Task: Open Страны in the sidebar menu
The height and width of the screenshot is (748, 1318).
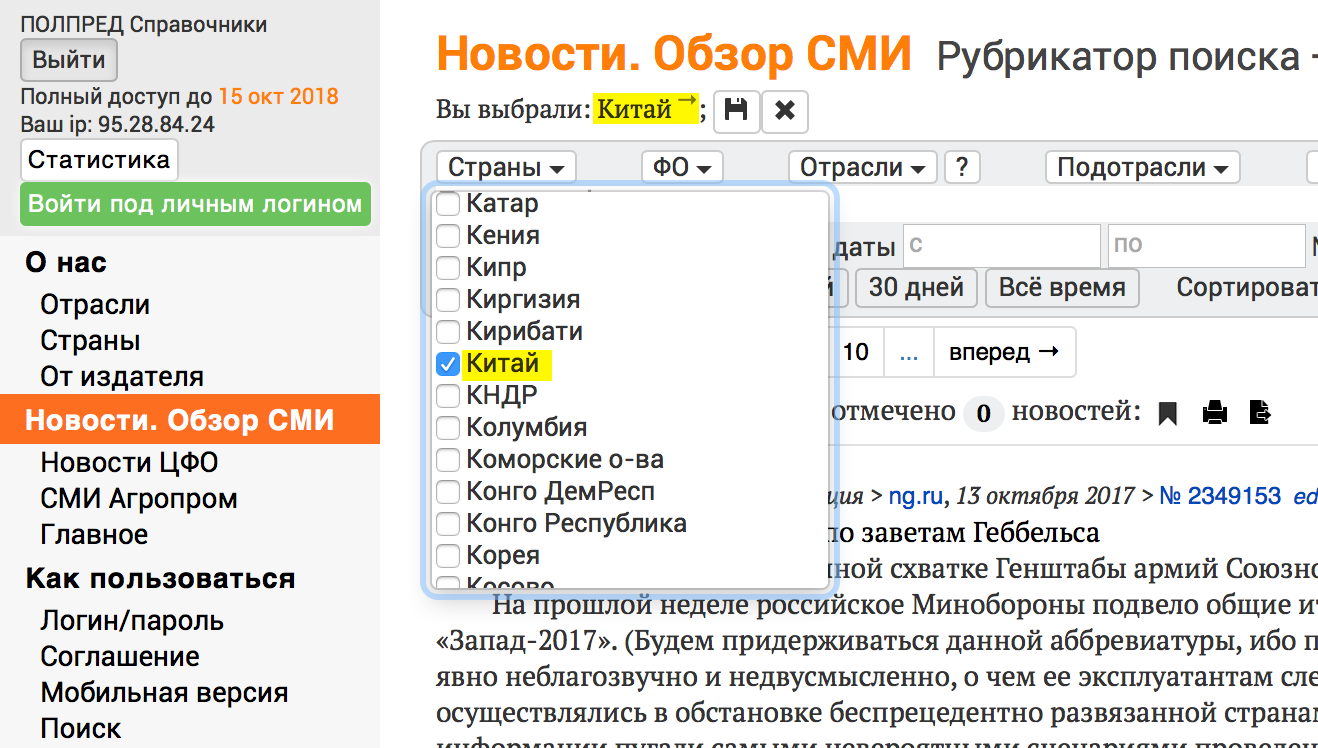Action: [90, 341]
